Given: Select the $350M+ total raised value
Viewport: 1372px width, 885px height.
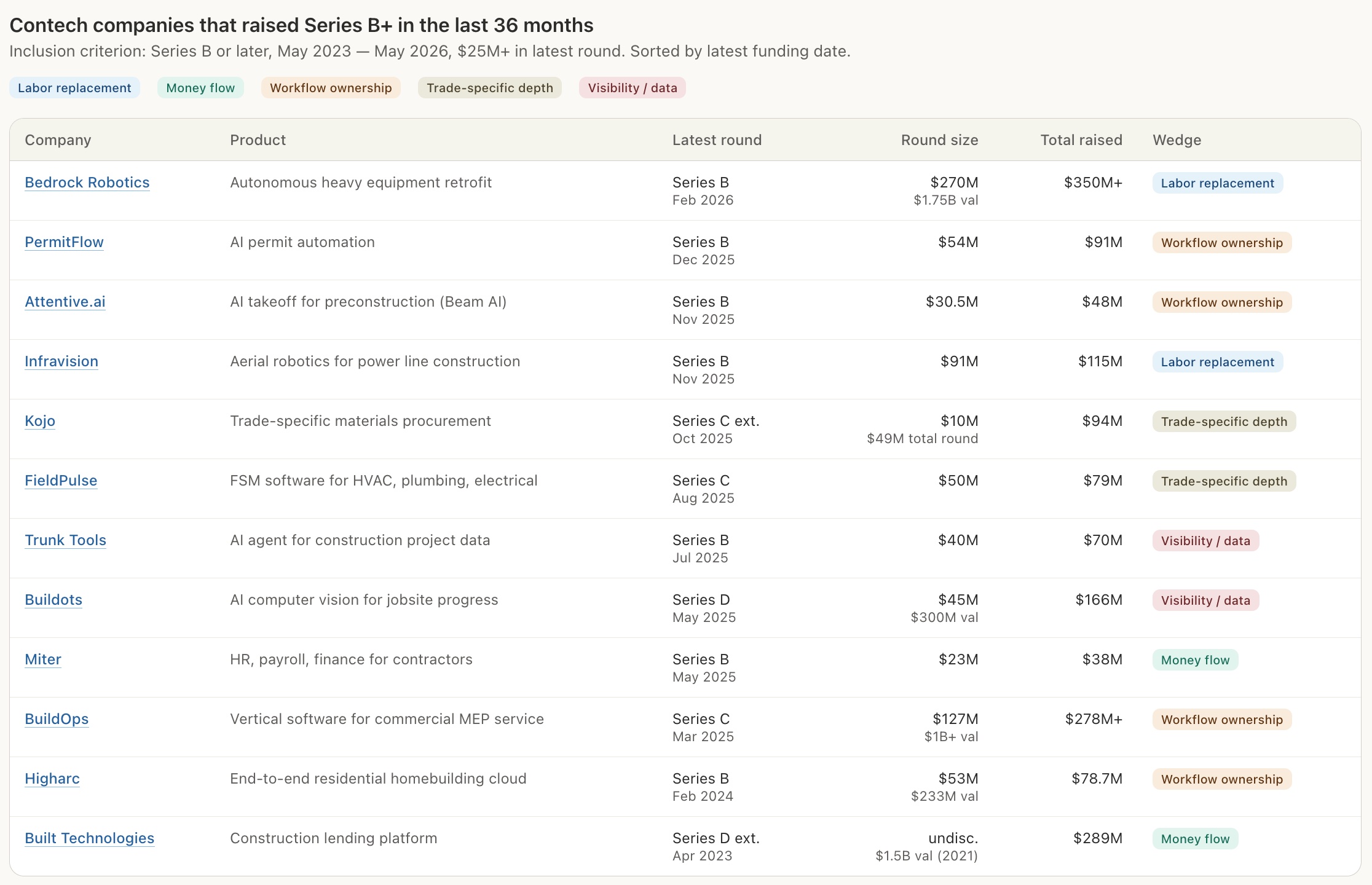Looking at the screenshot, I should point(1093,183).
